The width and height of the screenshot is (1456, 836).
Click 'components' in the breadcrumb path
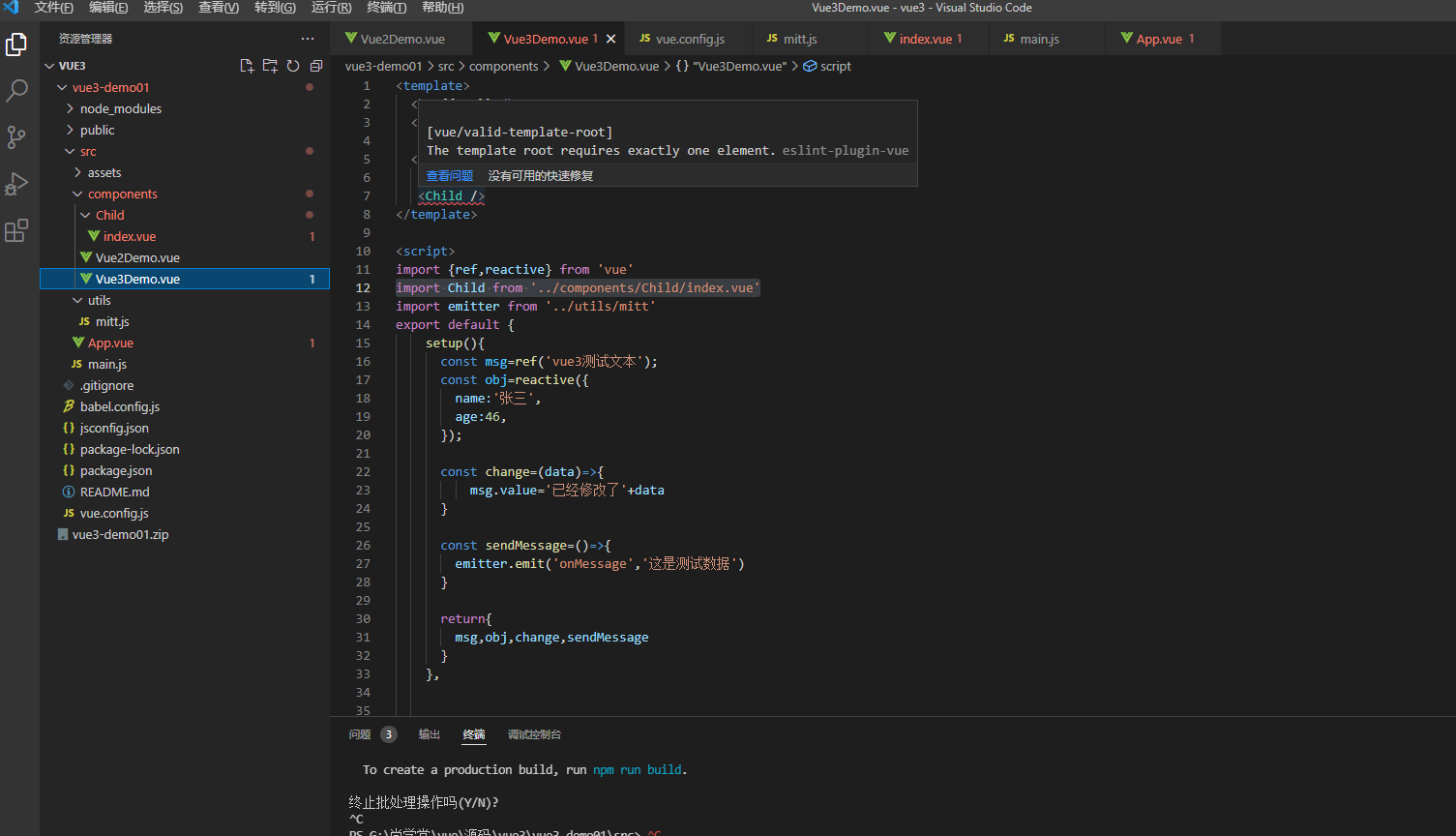point(503,66)
